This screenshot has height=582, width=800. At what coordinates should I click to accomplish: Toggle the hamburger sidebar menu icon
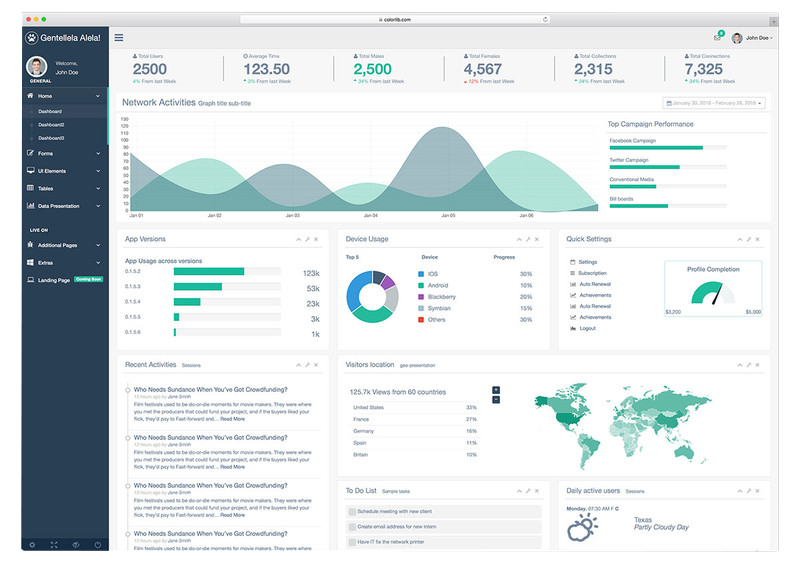pos(119,38)
